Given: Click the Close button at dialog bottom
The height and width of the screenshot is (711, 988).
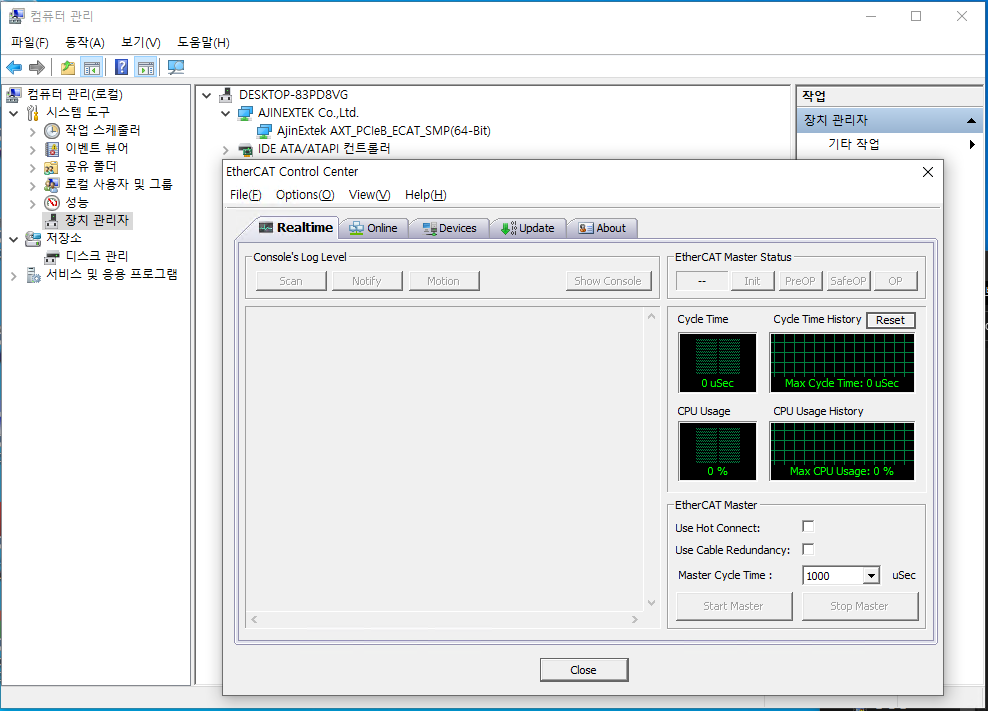Looking at the screenshot, I should click(583, 670).
